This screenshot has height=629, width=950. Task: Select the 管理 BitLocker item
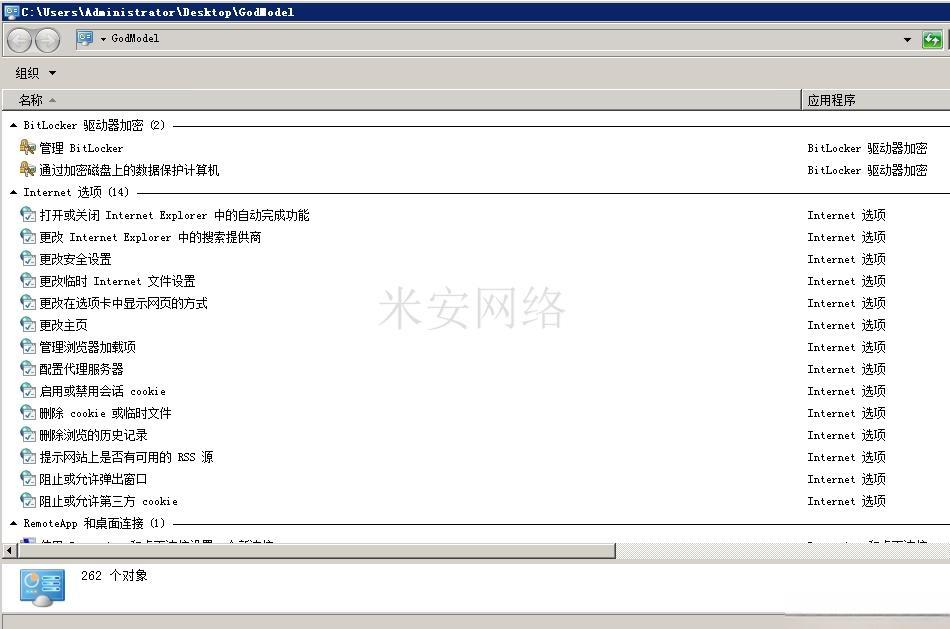pyautogui.click(x=81, y=148)
